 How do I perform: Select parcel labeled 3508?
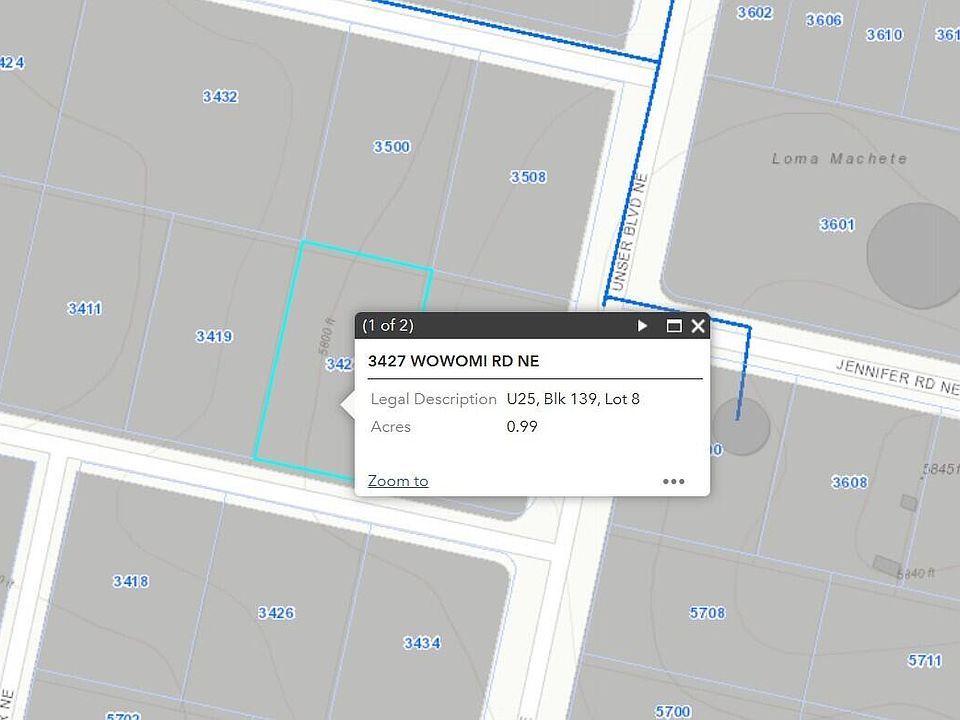tap(528, 177)
